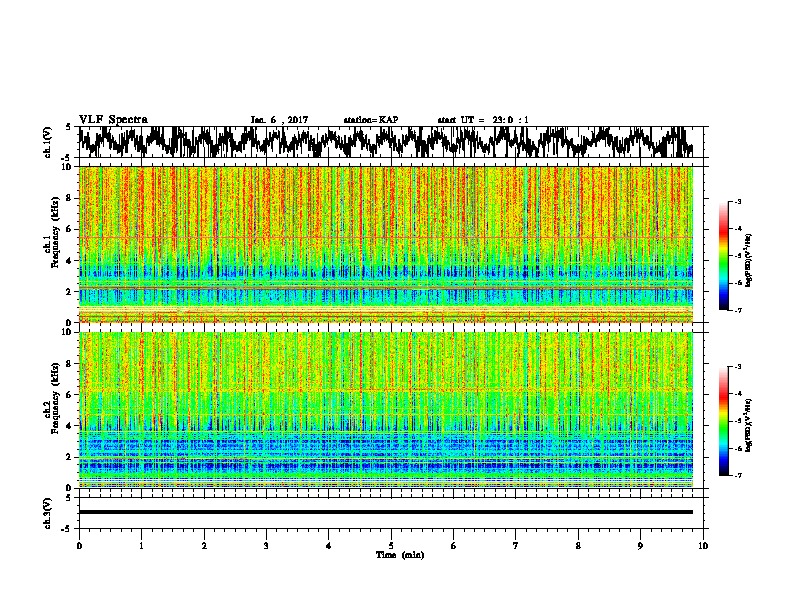
Task: Click the ch.1(V) waveform trace panel
Action: coord(391,142)
